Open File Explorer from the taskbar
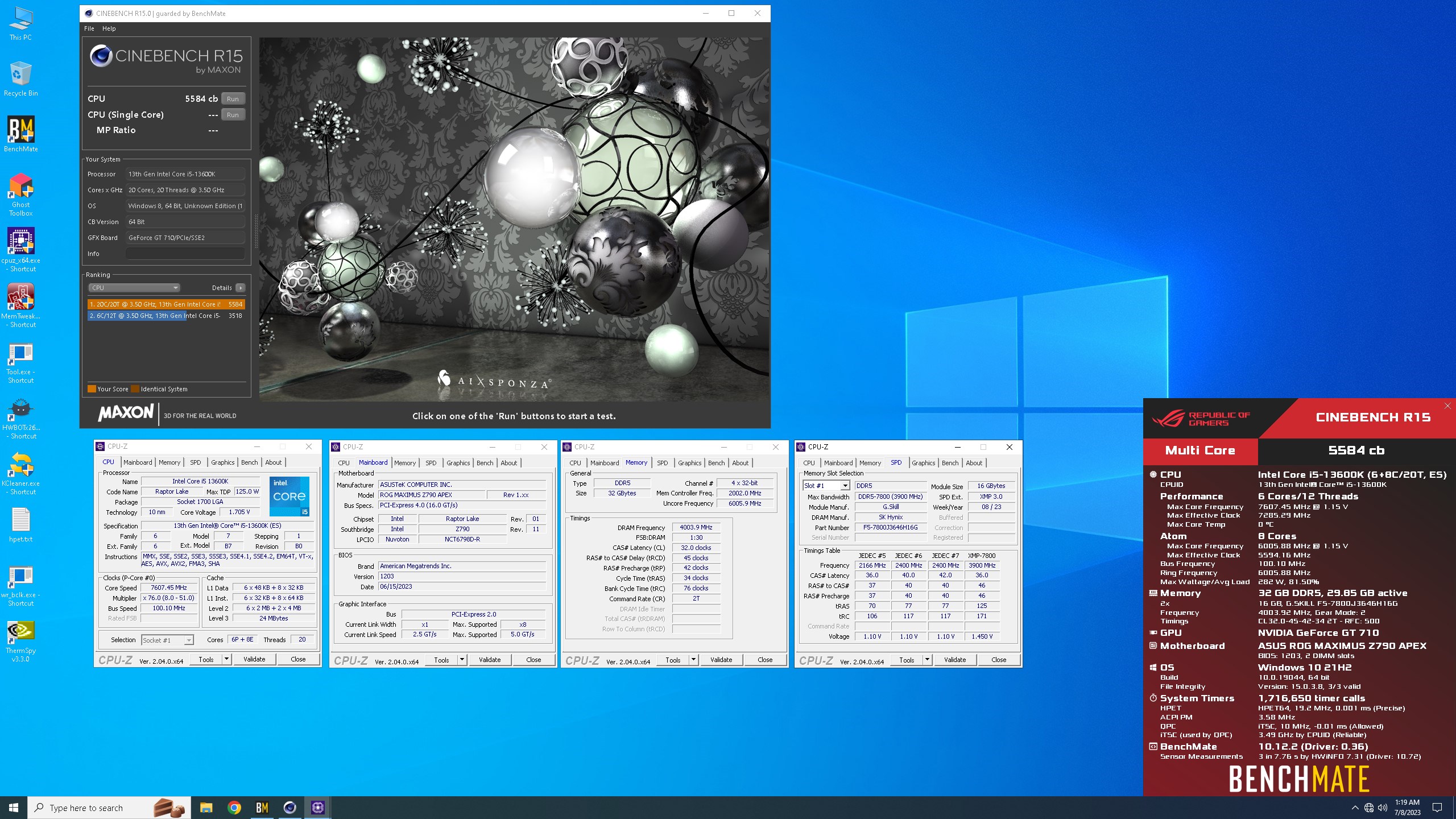This screenshot has width=1456, height=819. tap(206, 808)
